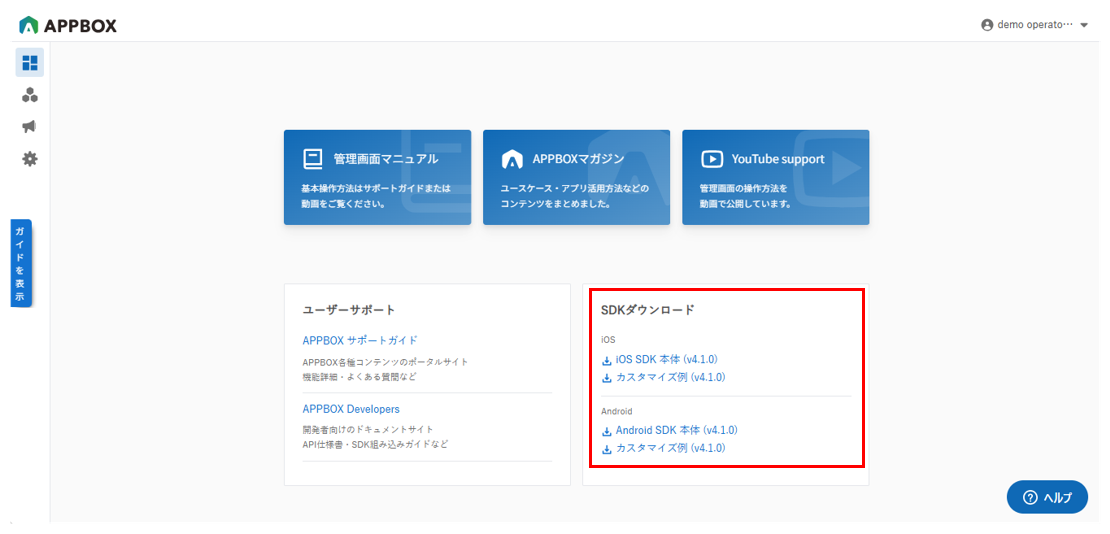Click the play icon on YouTube card
The image size is (1110, 534).
pos(711,159)
